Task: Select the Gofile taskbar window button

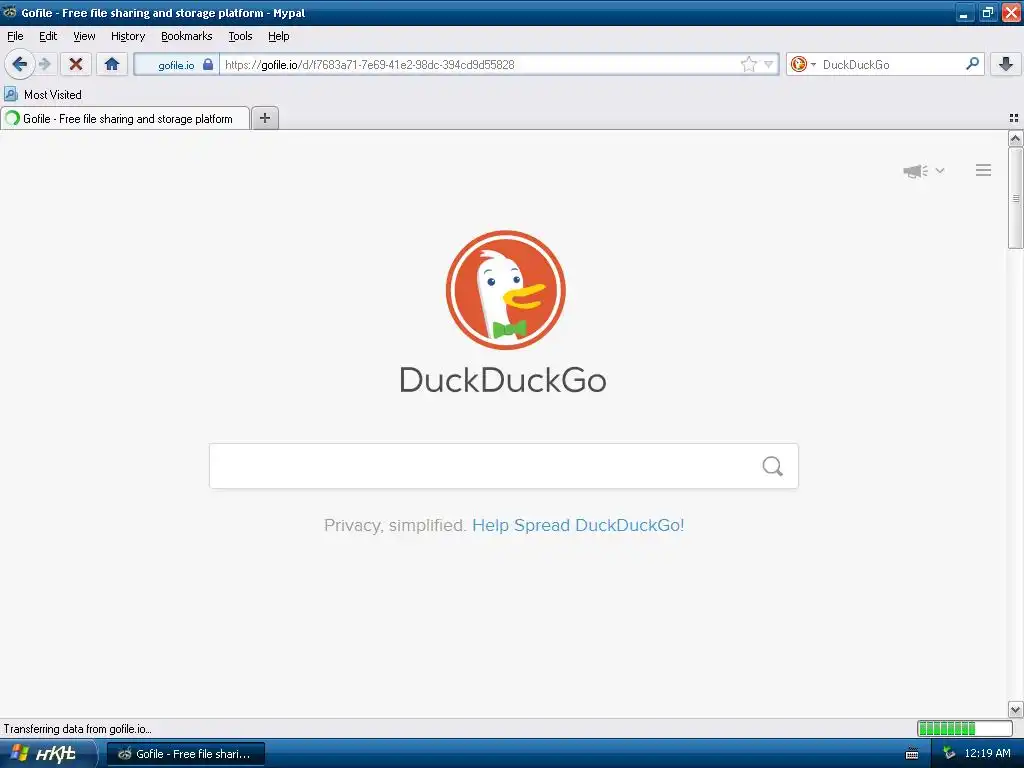Action: click(x=185, y=754)
